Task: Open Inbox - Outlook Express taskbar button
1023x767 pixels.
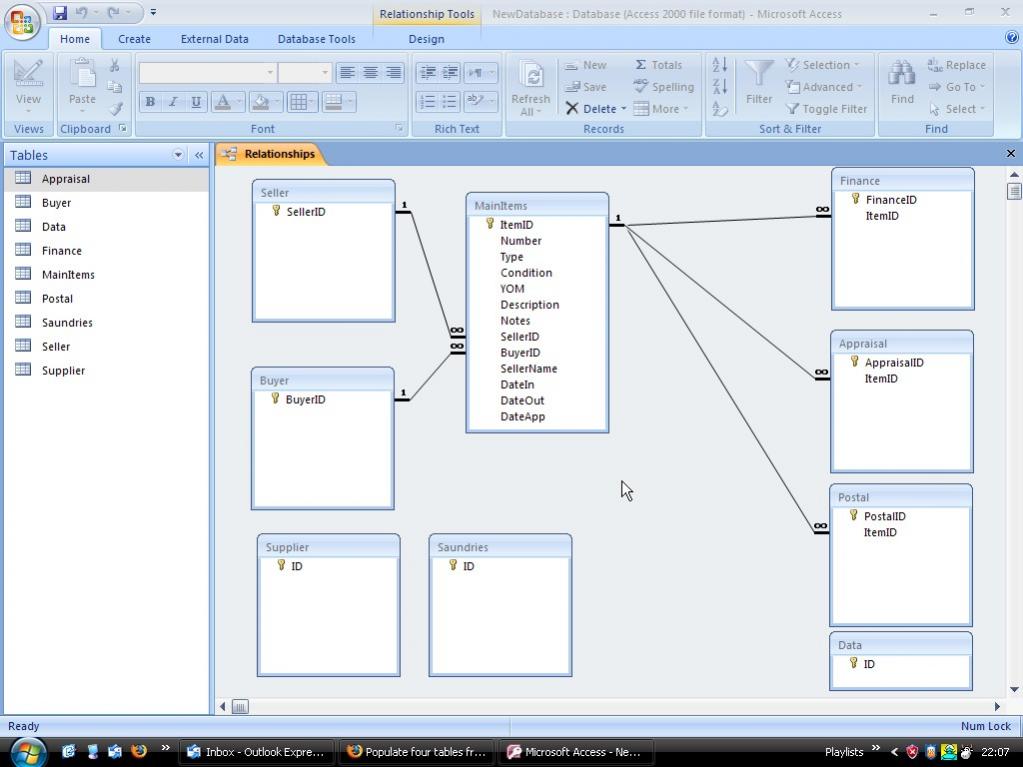Action: coord(256,752)
